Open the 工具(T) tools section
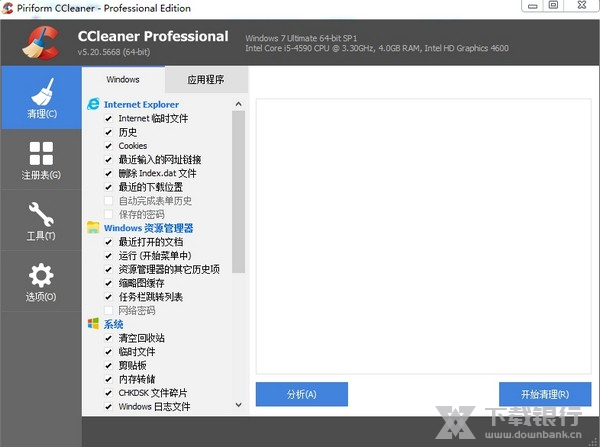This screenshot has width=600, height=447. tap(41, 221)
